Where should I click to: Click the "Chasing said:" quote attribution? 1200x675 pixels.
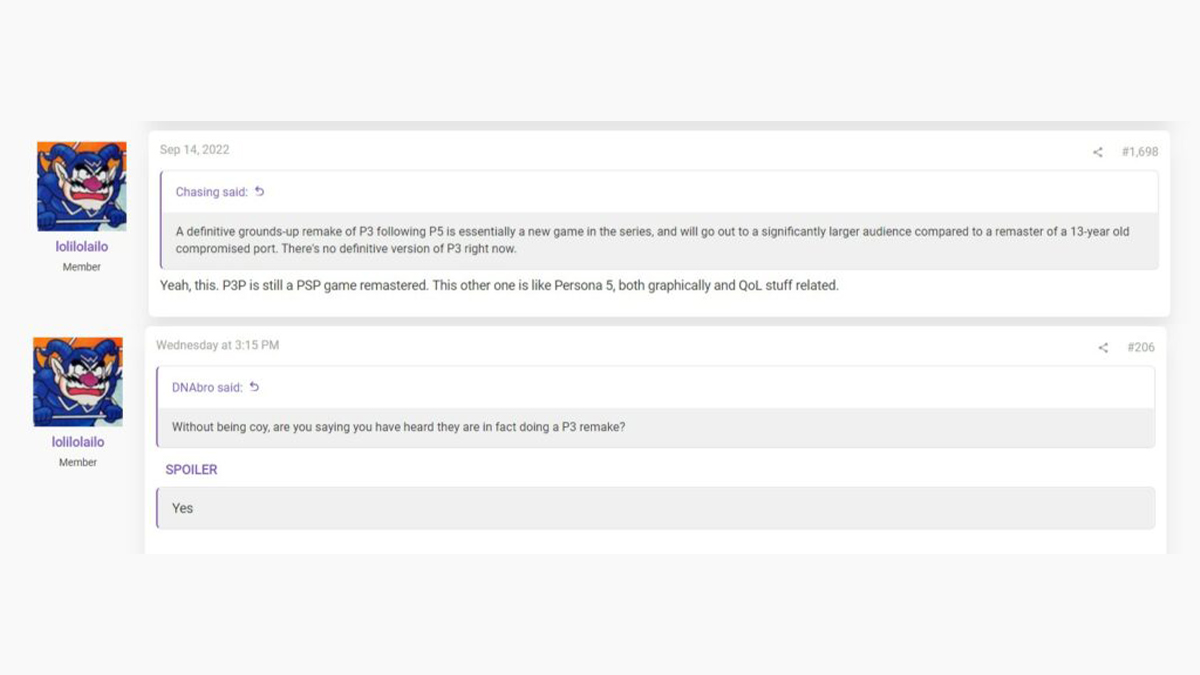click(x=211, y=192)
